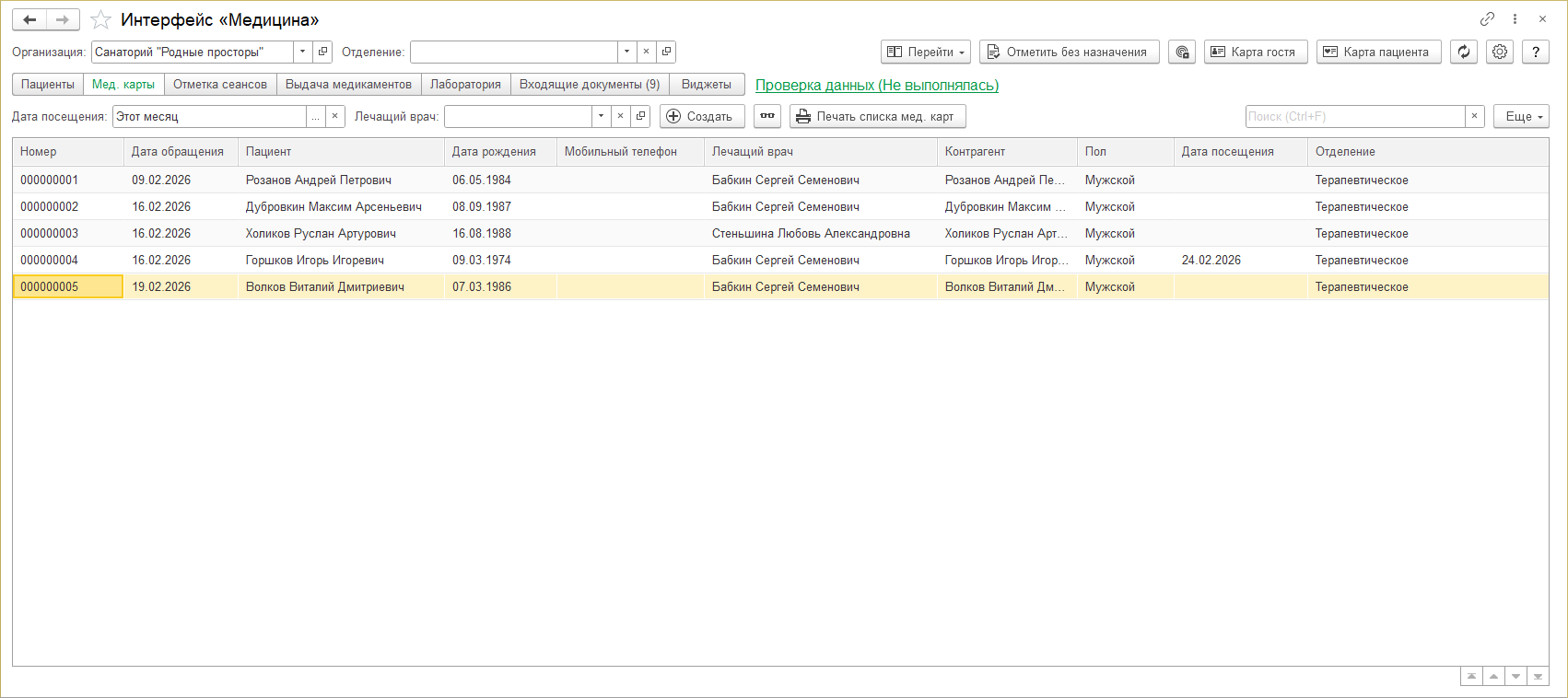
Task: Select the row for Холиков Руслан Артурович
Action: coord(321,234)
